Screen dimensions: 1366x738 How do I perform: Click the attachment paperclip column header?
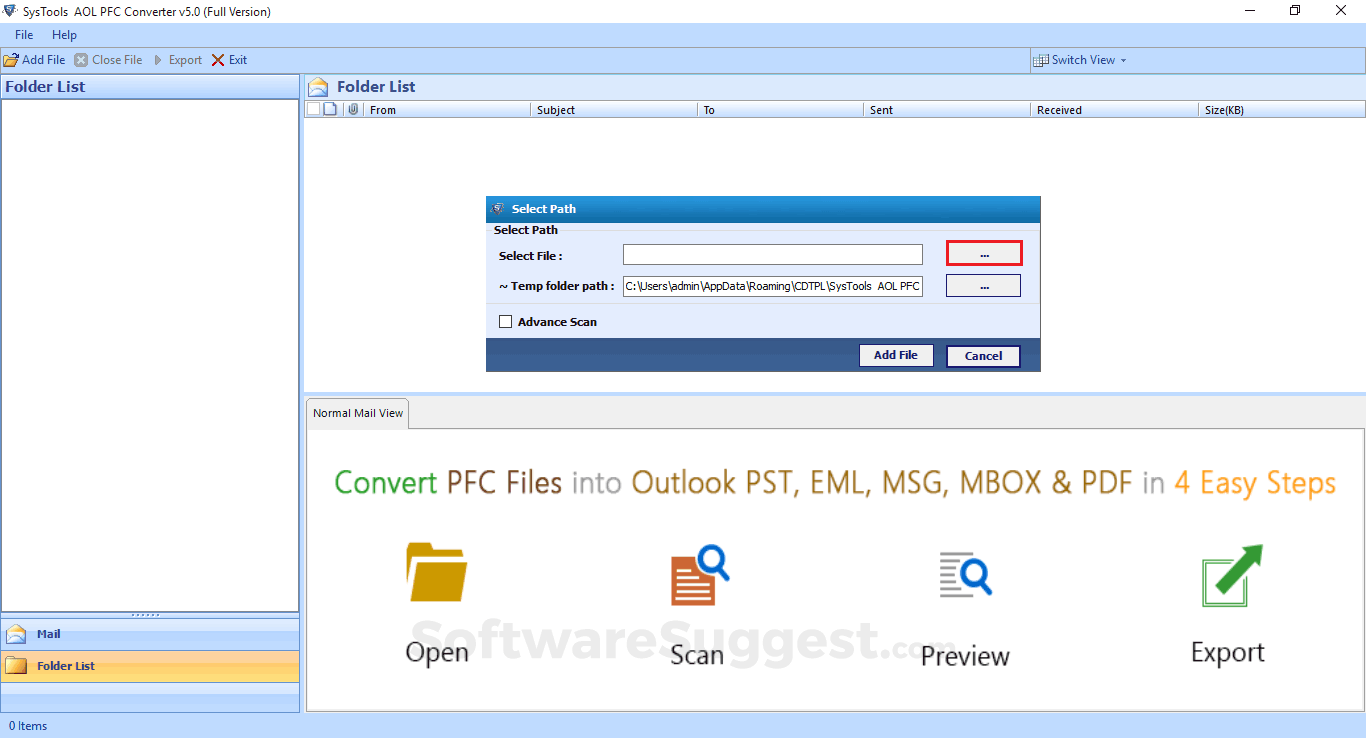click(353, 109)
